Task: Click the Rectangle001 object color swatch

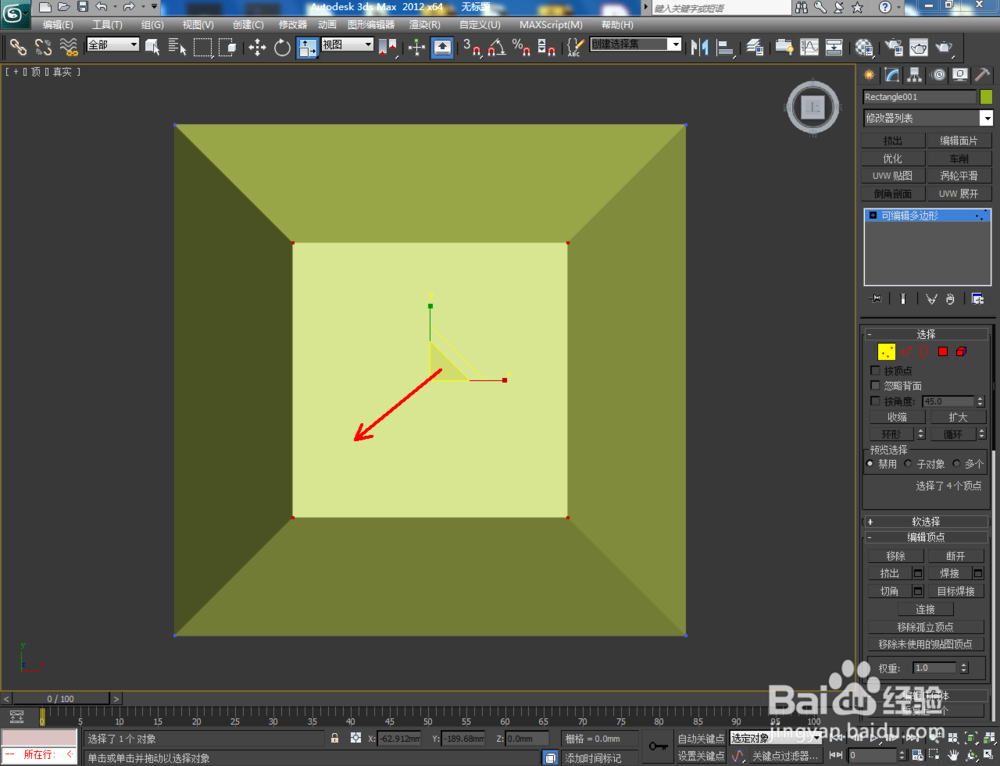Action: [x=984, y=96]
